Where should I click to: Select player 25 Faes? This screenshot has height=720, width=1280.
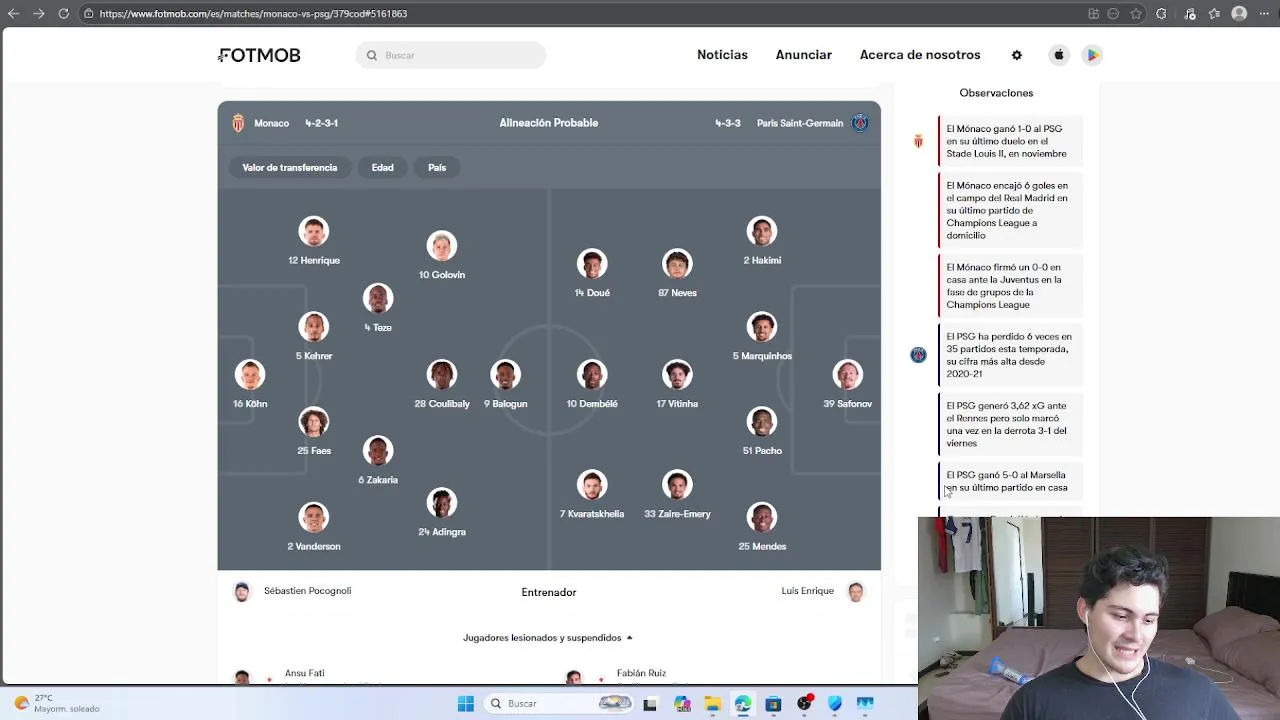point(314,432)
